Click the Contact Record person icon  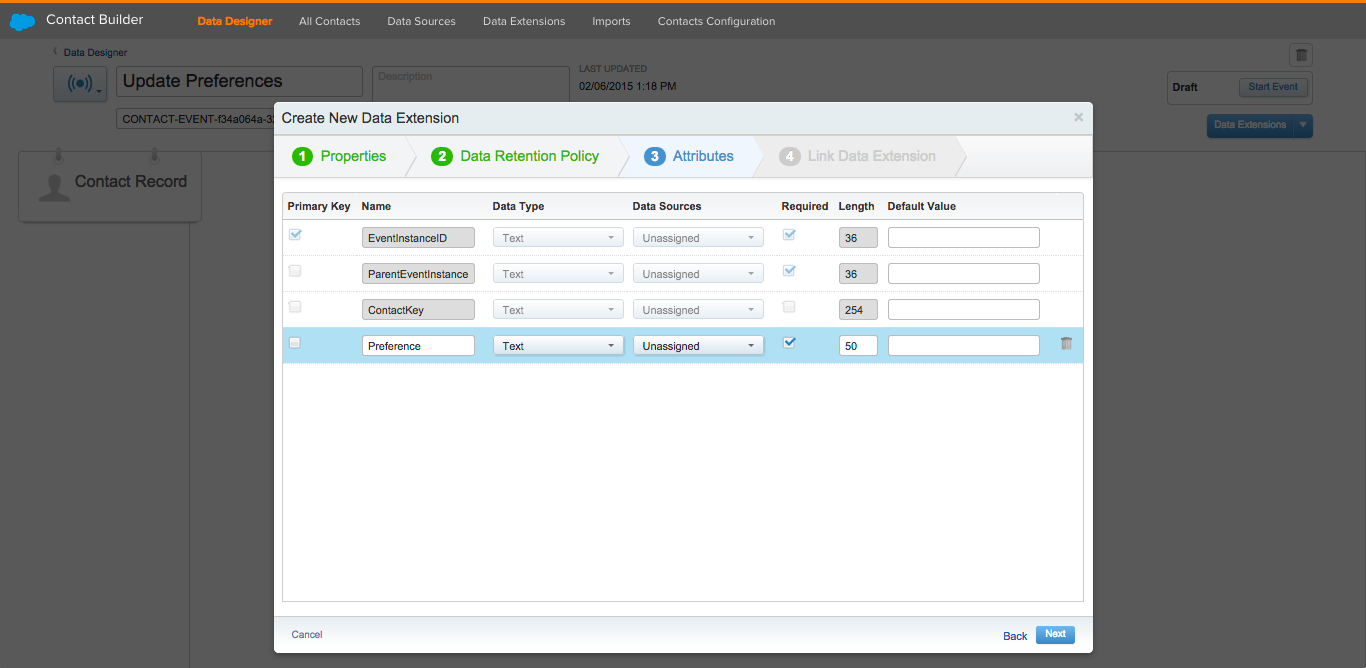tap(54, 186)
